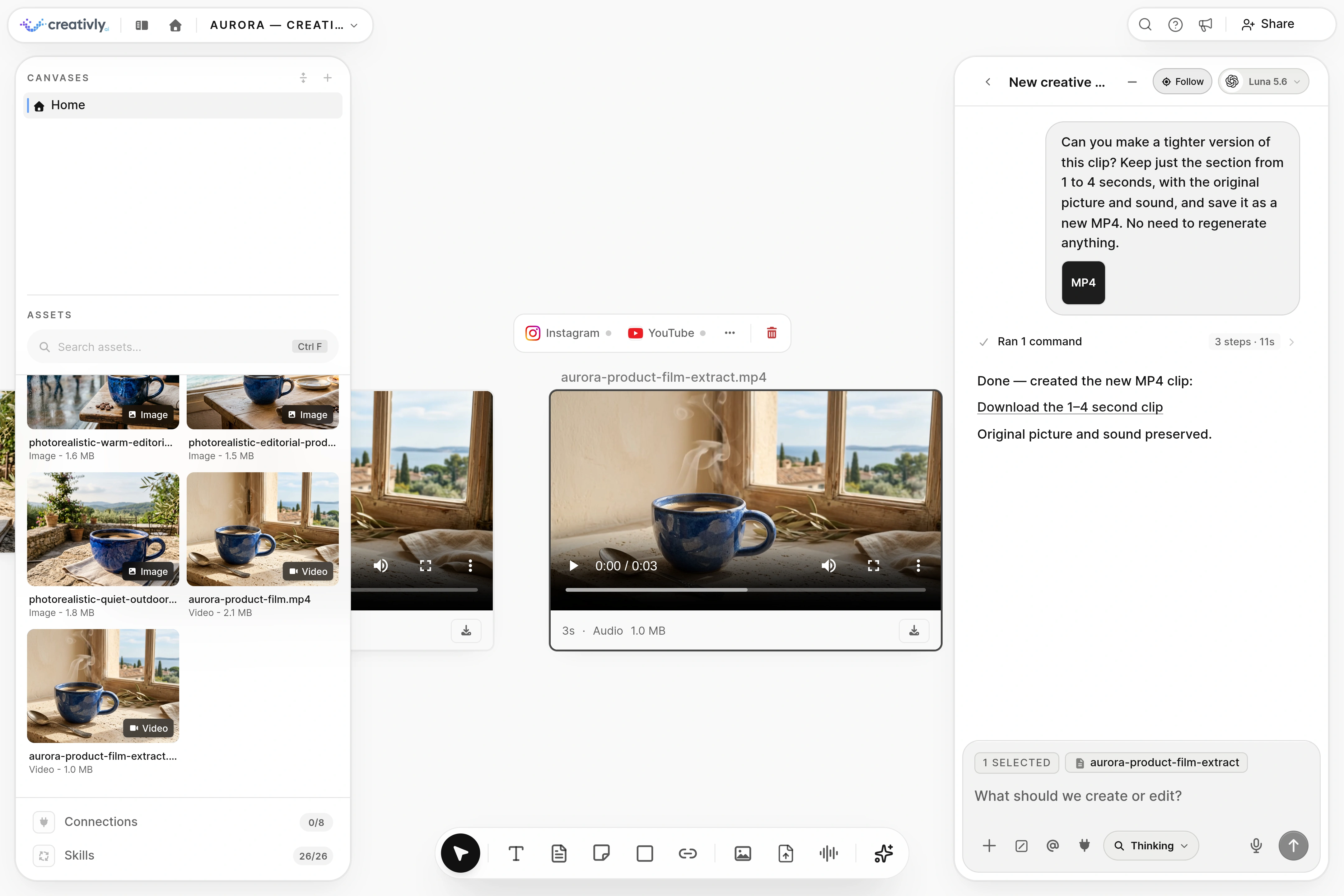Click Download the 1–4 second clip link
This screenshot has height=896, width=1344.
(x=1070, y=408)
